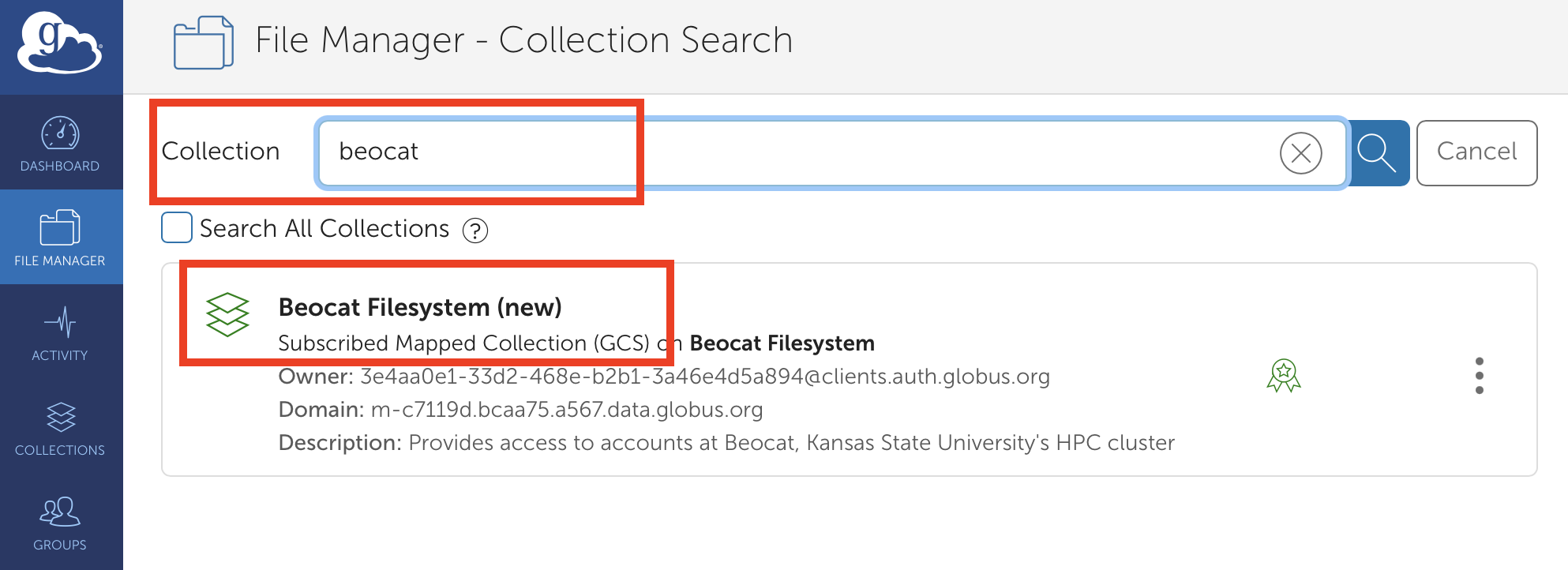
Task: Select the Beocat Filesystem (new) collection
Action: [x=419, y=307]
